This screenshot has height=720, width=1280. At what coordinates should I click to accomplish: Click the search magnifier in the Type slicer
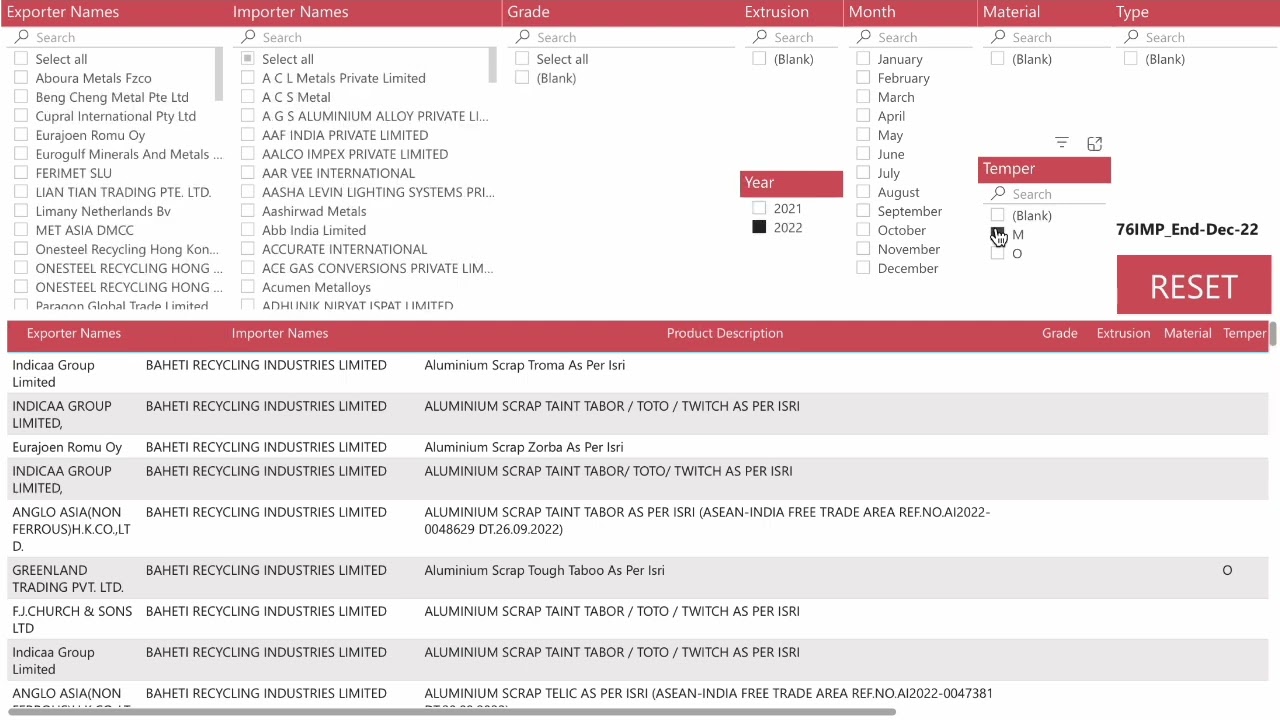pos(1131,37)
